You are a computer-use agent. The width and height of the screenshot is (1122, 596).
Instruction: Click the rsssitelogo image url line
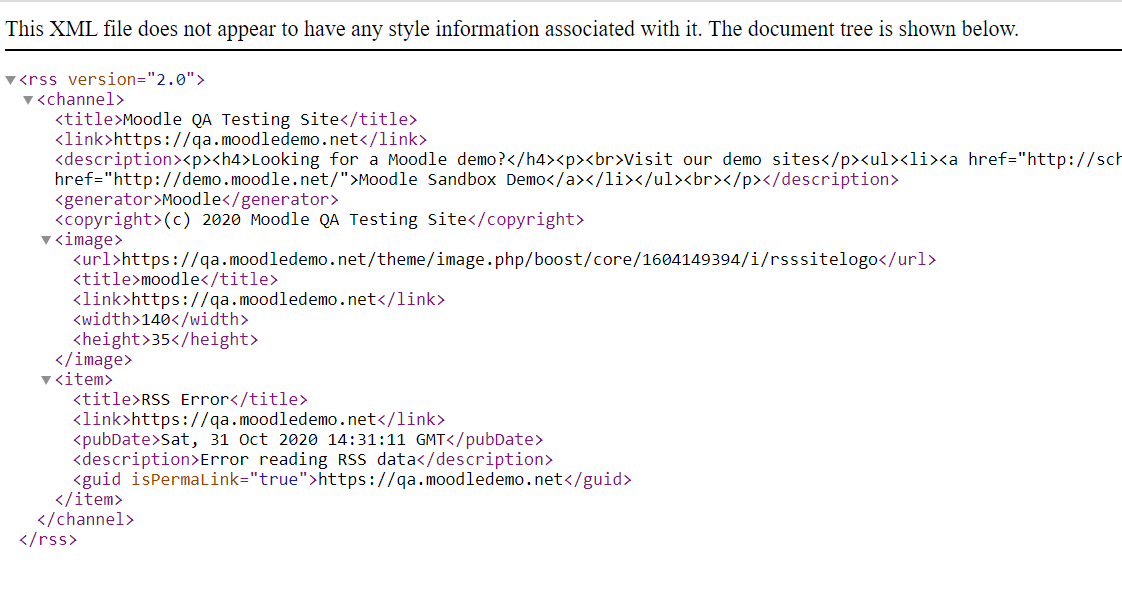click(504, 260)
